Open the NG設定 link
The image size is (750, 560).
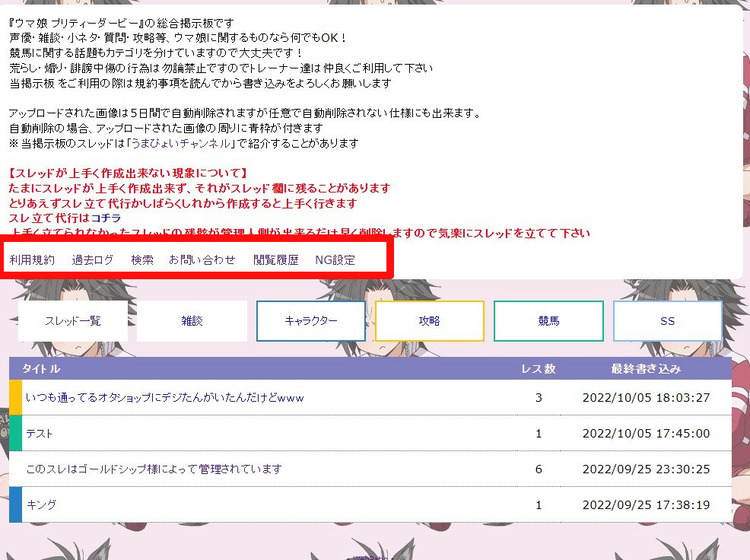pyautogui.click(x=335, y=260)
